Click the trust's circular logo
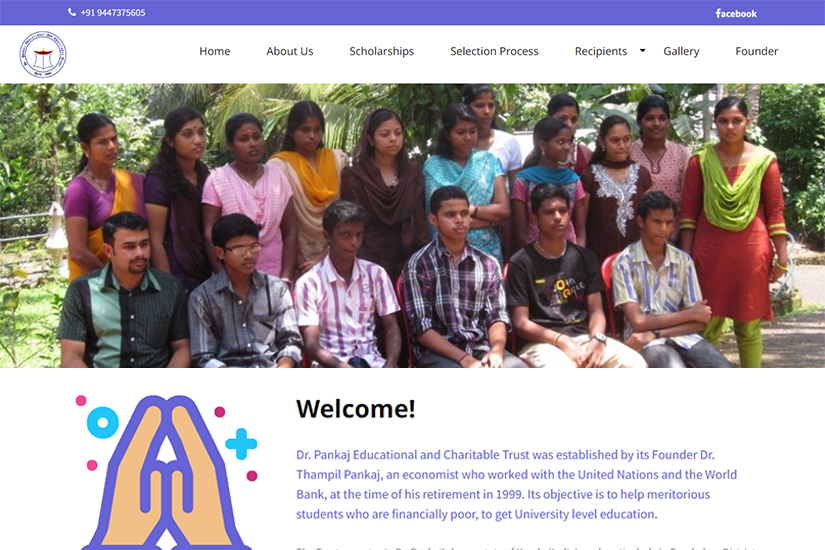The width and height of the screenshot is (825, 550). pyautogui.click(x=43, y=54)
